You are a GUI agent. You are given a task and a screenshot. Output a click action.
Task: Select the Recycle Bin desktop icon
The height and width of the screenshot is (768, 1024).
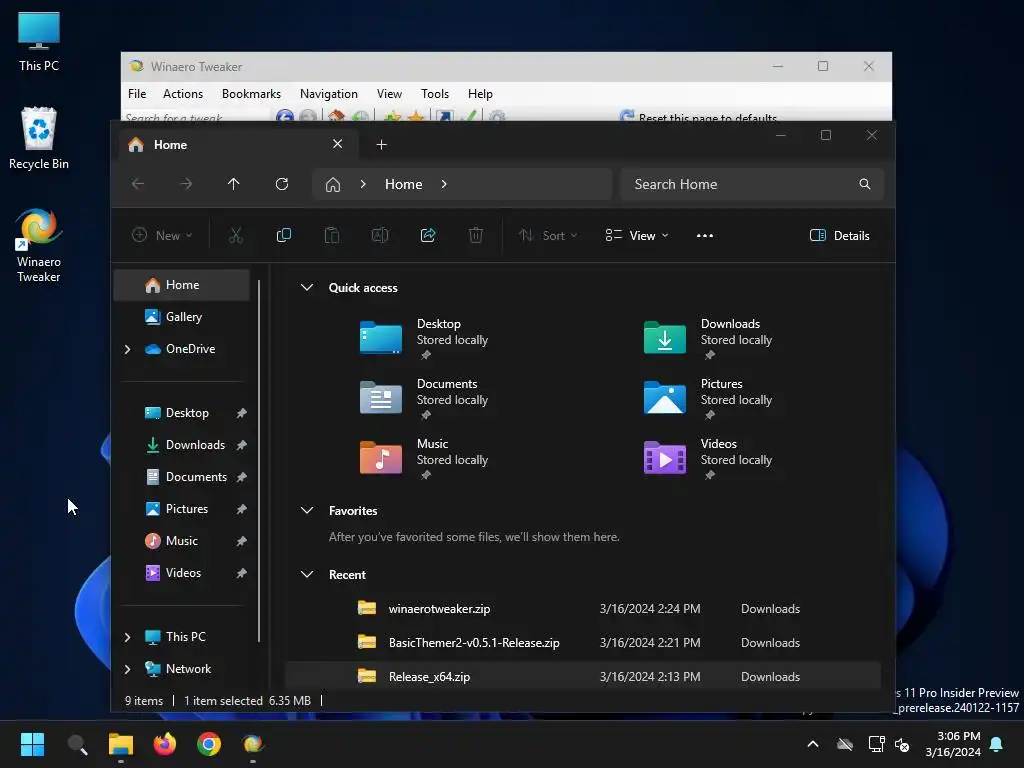(39, 138)
